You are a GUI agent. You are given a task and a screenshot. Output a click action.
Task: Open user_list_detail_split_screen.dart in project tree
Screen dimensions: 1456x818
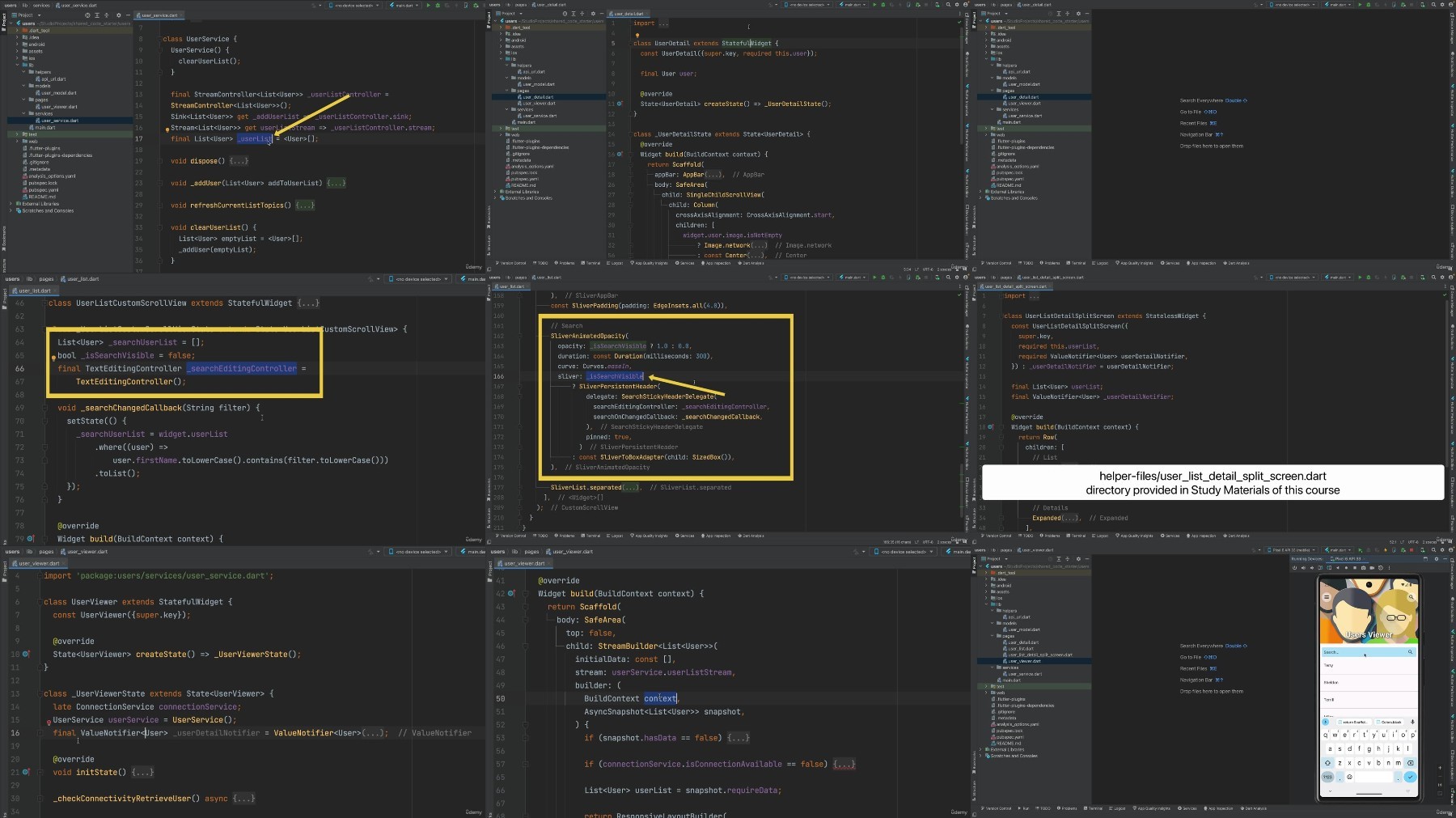[1039, 655]
